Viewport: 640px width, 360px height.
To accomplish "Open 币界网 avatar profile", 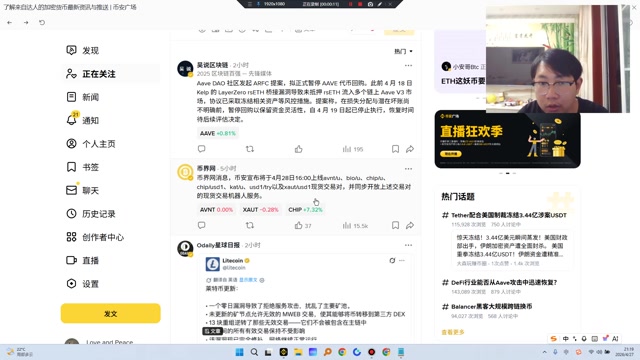I will pos(185,172).
